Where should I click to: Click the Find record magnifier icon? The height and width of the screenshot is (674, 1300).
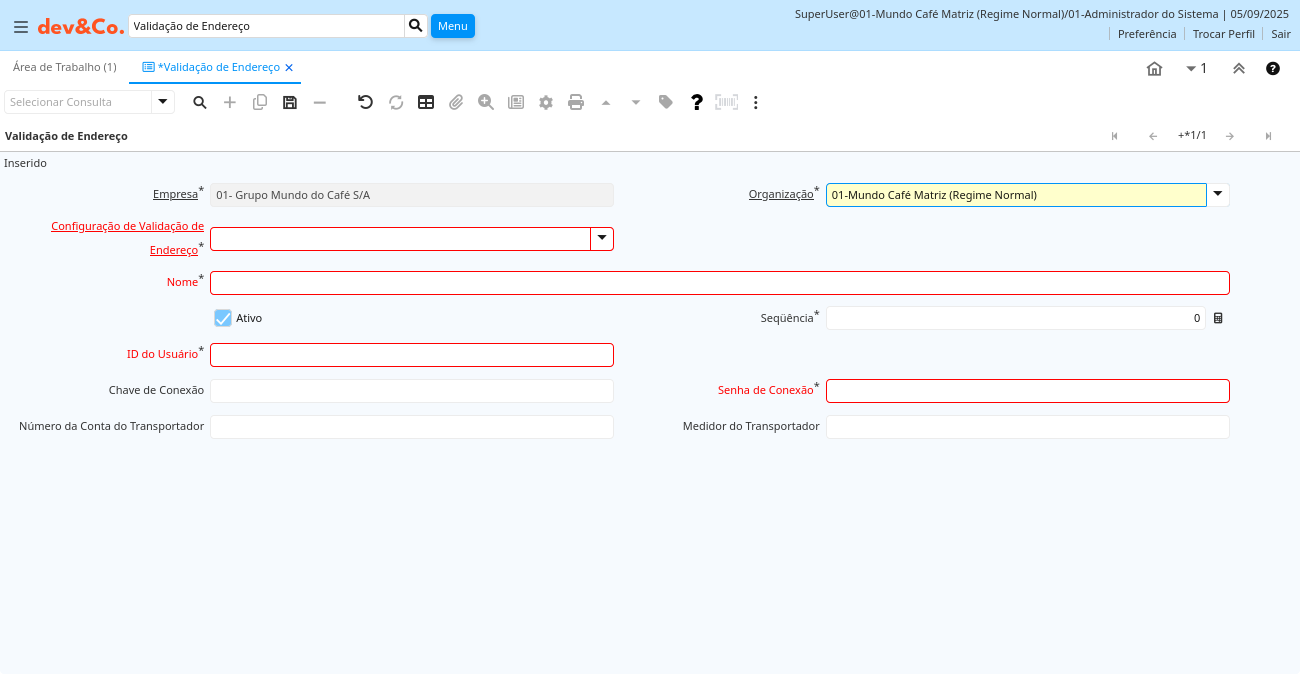[200, 102]
